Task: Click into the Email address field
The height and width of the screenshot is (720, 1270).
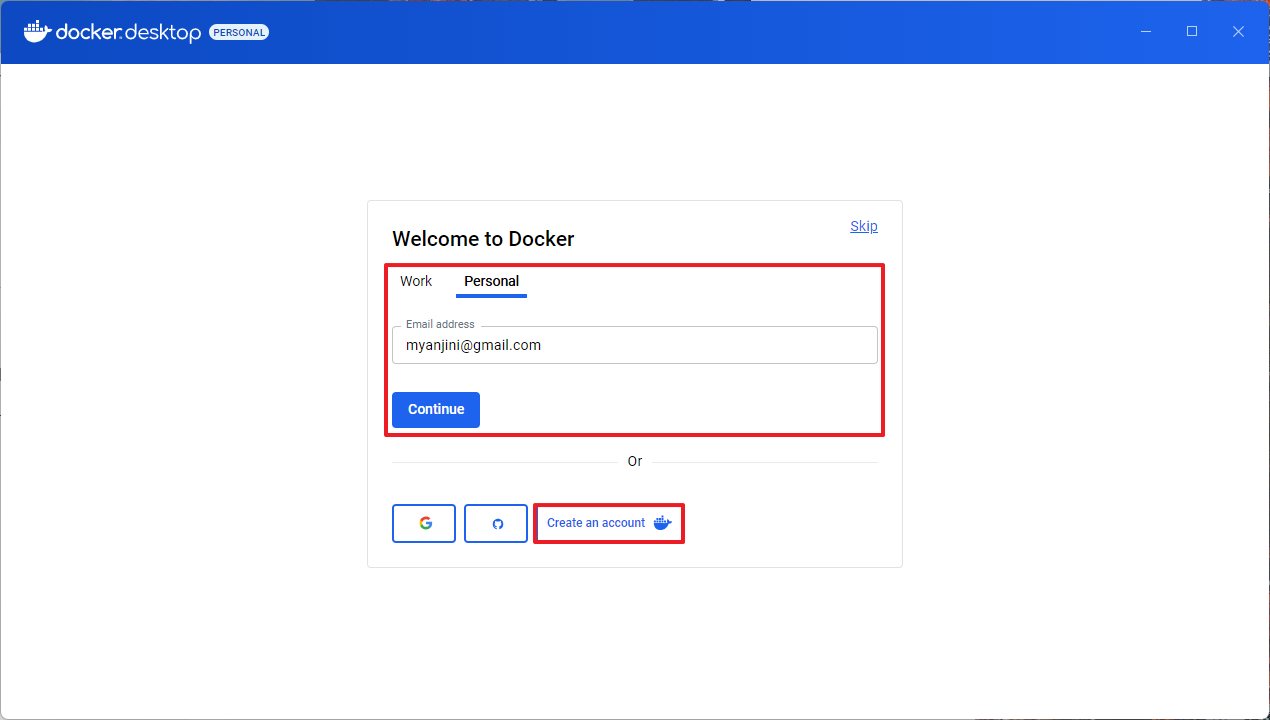Action: [x=635, y=345]
